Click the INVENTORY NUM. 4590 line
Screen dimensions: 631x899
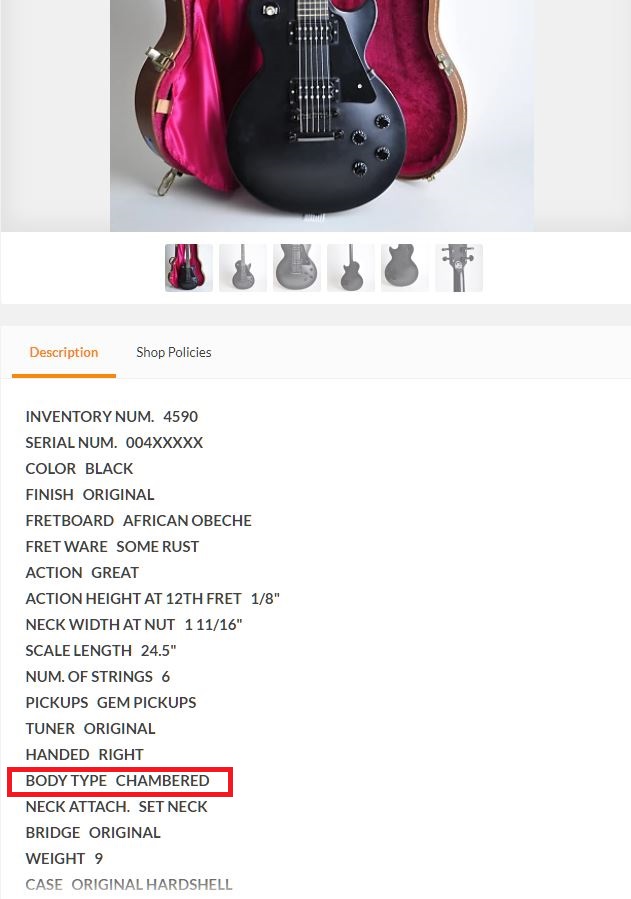[112, 416]
